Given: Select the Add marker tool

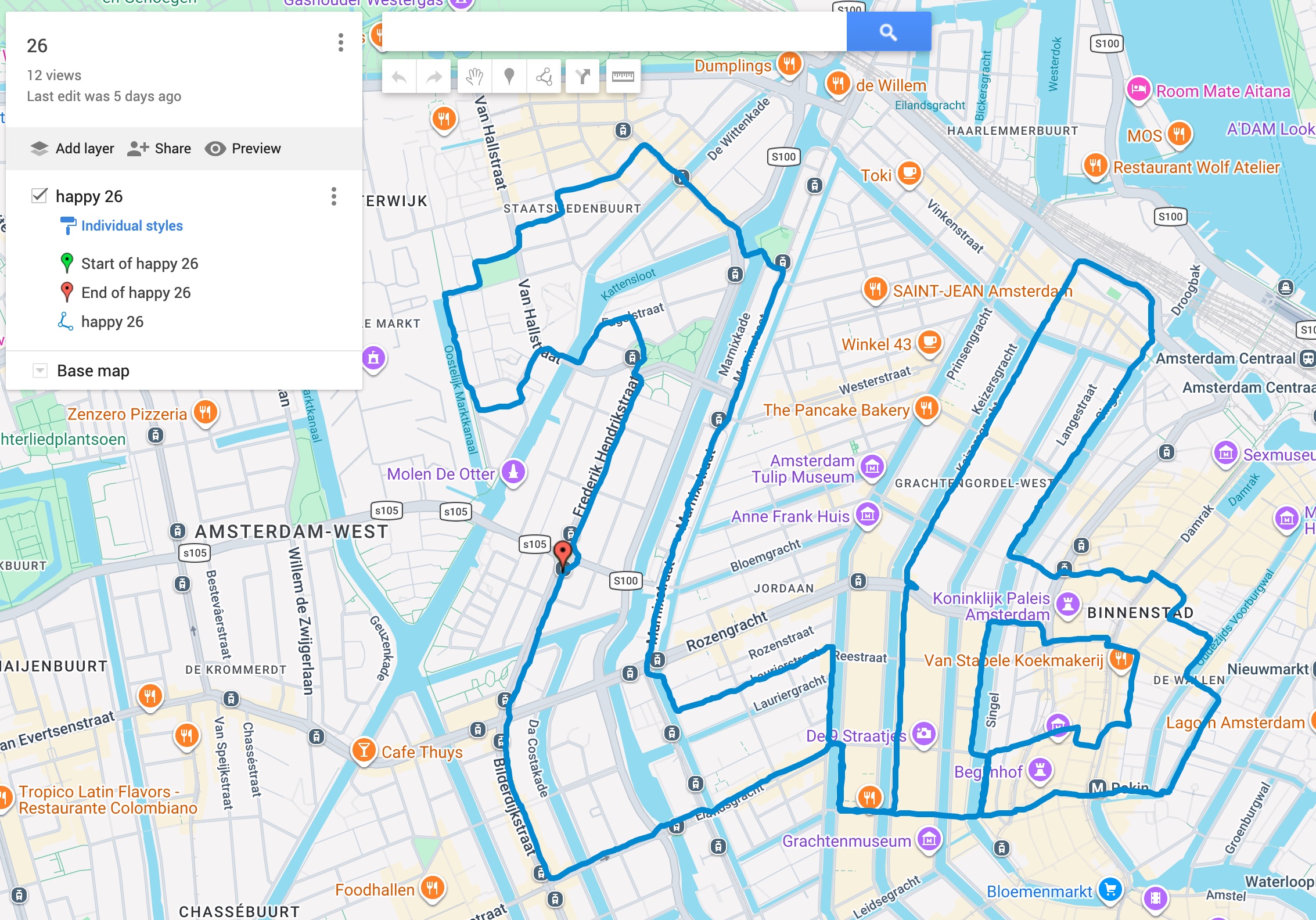Looking at the screenshot, I should point(509,76).
